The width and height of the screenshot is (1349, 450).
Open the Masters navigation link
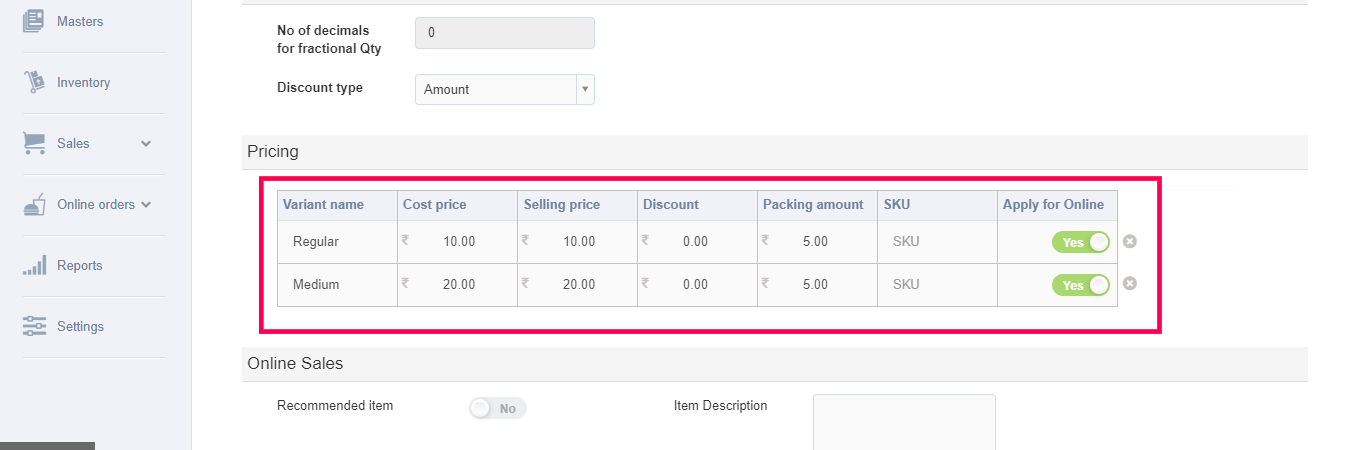click(x=80, y=21)
